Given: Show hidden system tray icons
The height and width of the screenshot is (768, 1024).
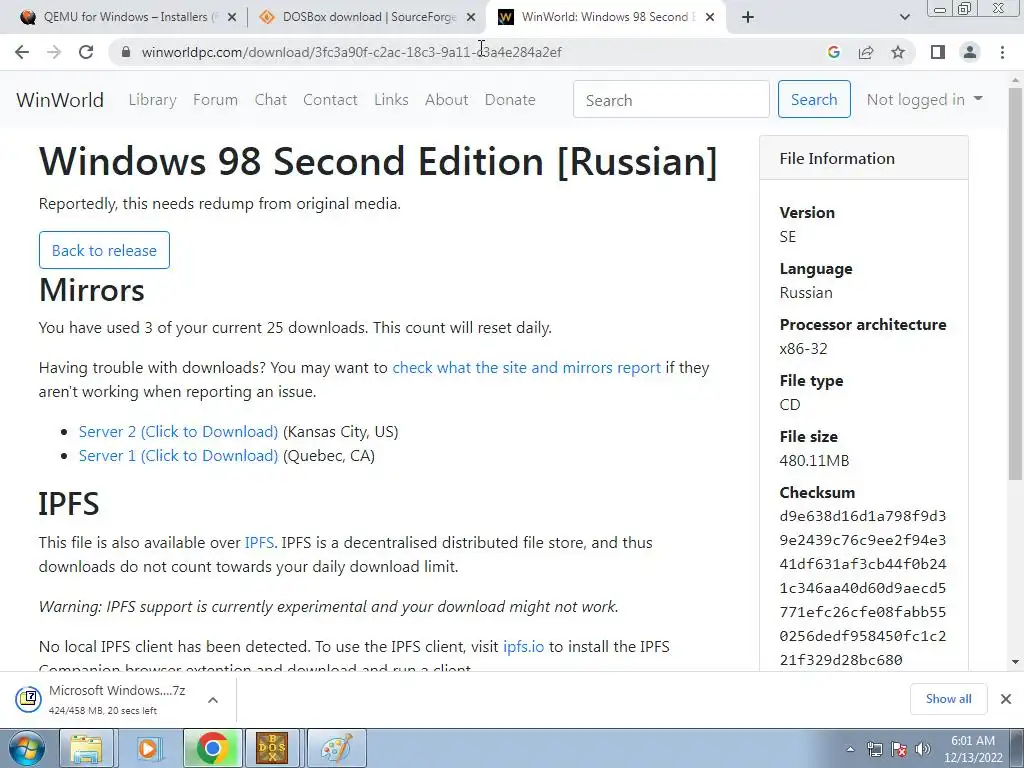Looking at the screenshot, I should coord(850,750).
